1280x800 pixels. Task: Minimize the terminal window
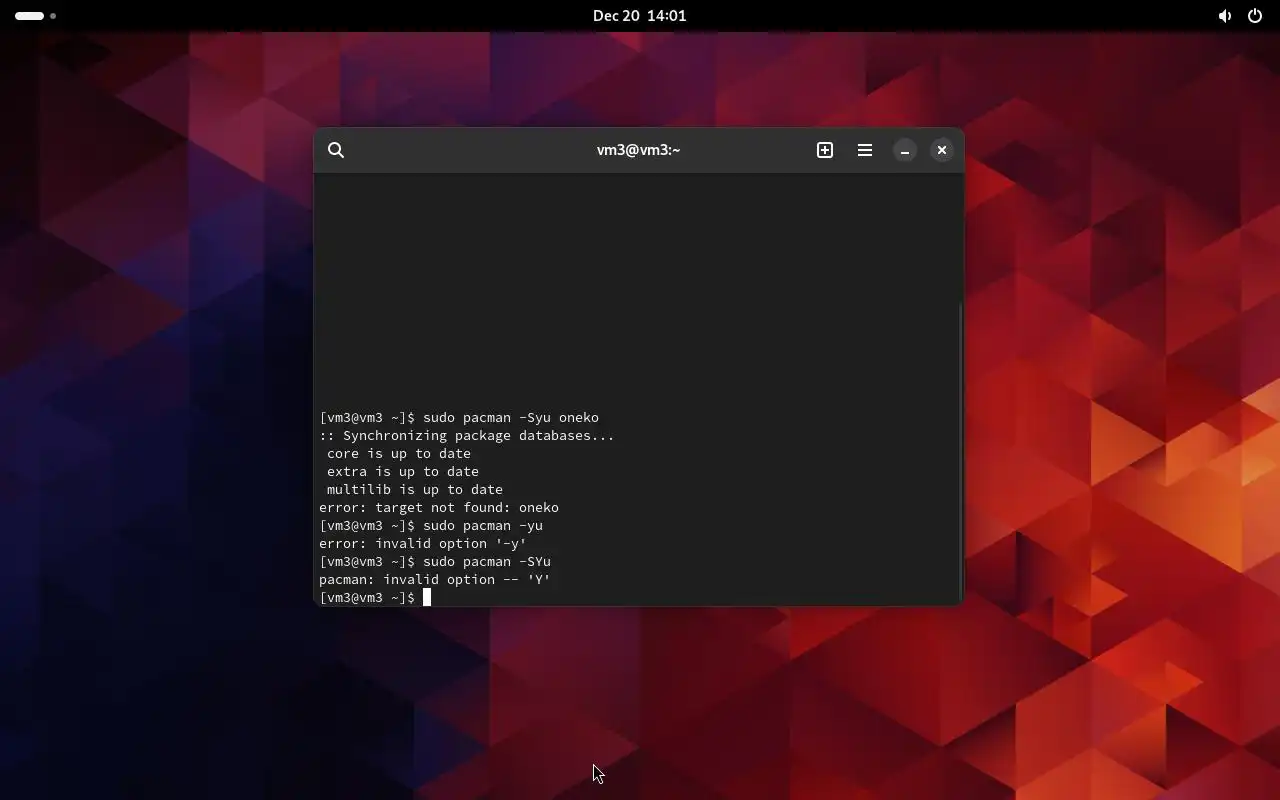pos(905,150)
